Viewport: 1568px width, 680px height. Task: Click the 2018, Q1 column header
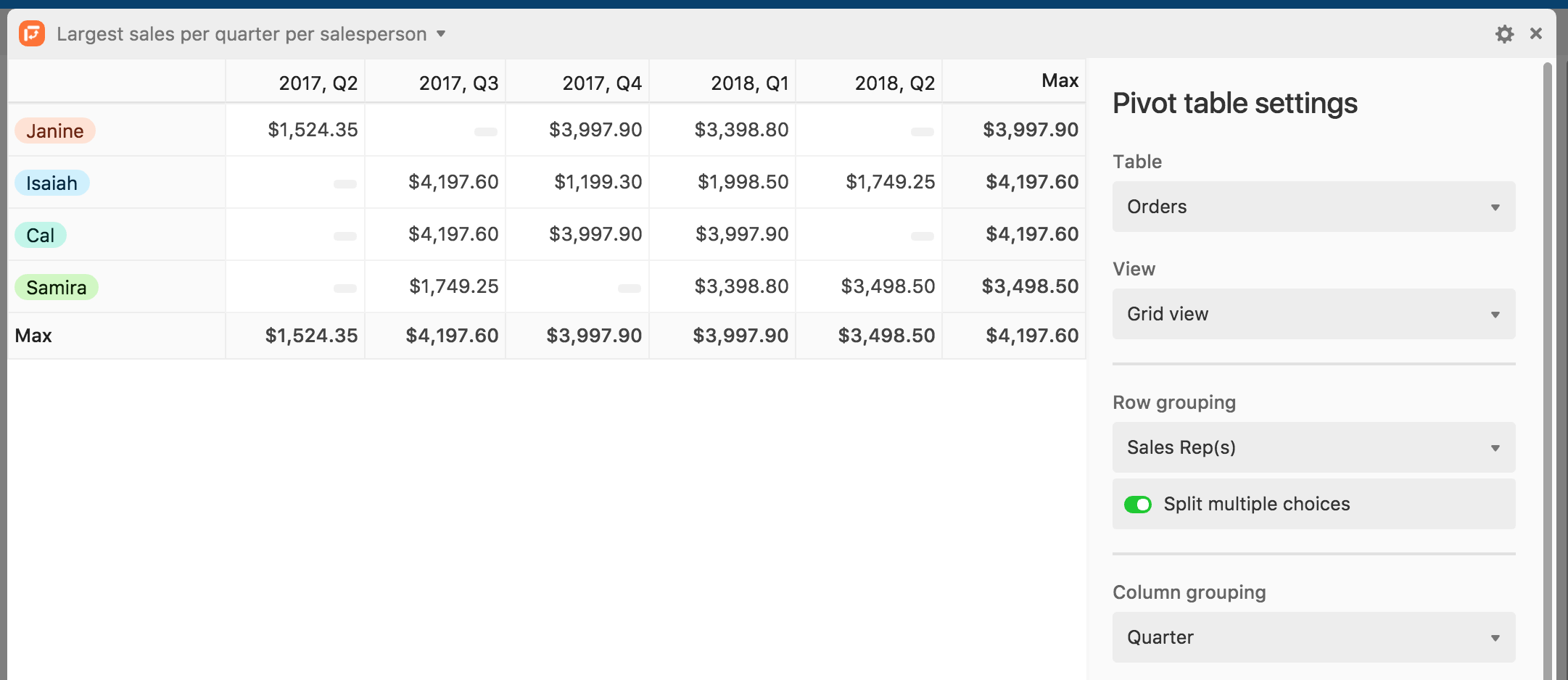[x=749, y=83]
